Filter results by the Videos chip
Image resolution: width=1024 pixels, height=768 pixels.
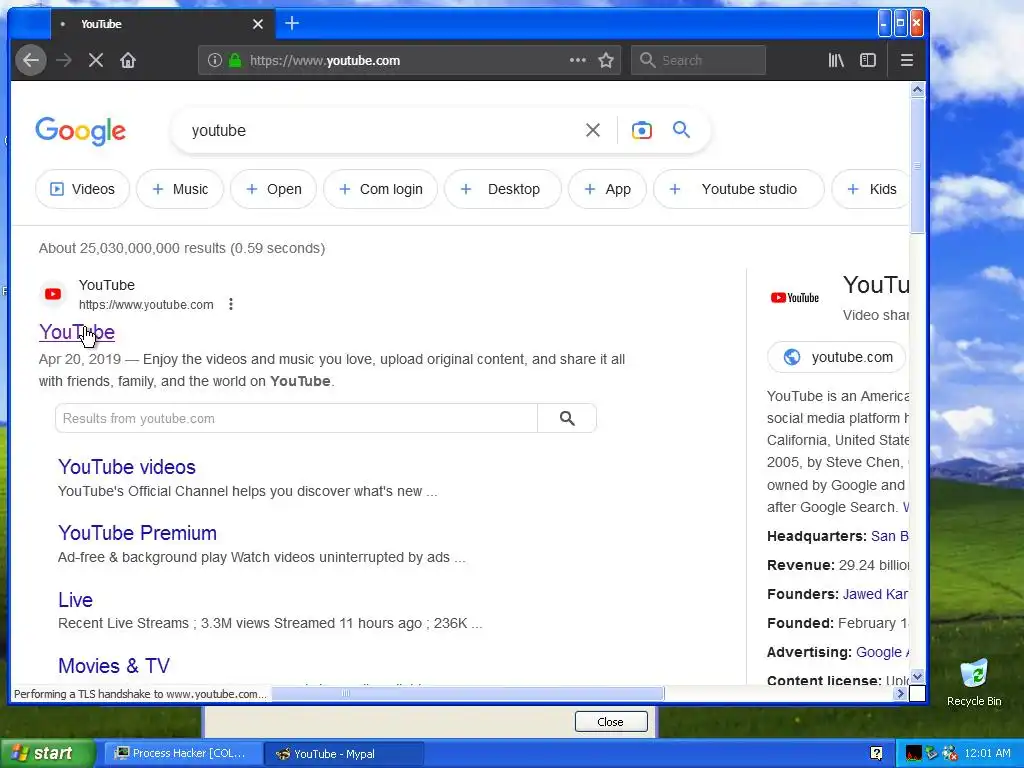coord(82,189)
